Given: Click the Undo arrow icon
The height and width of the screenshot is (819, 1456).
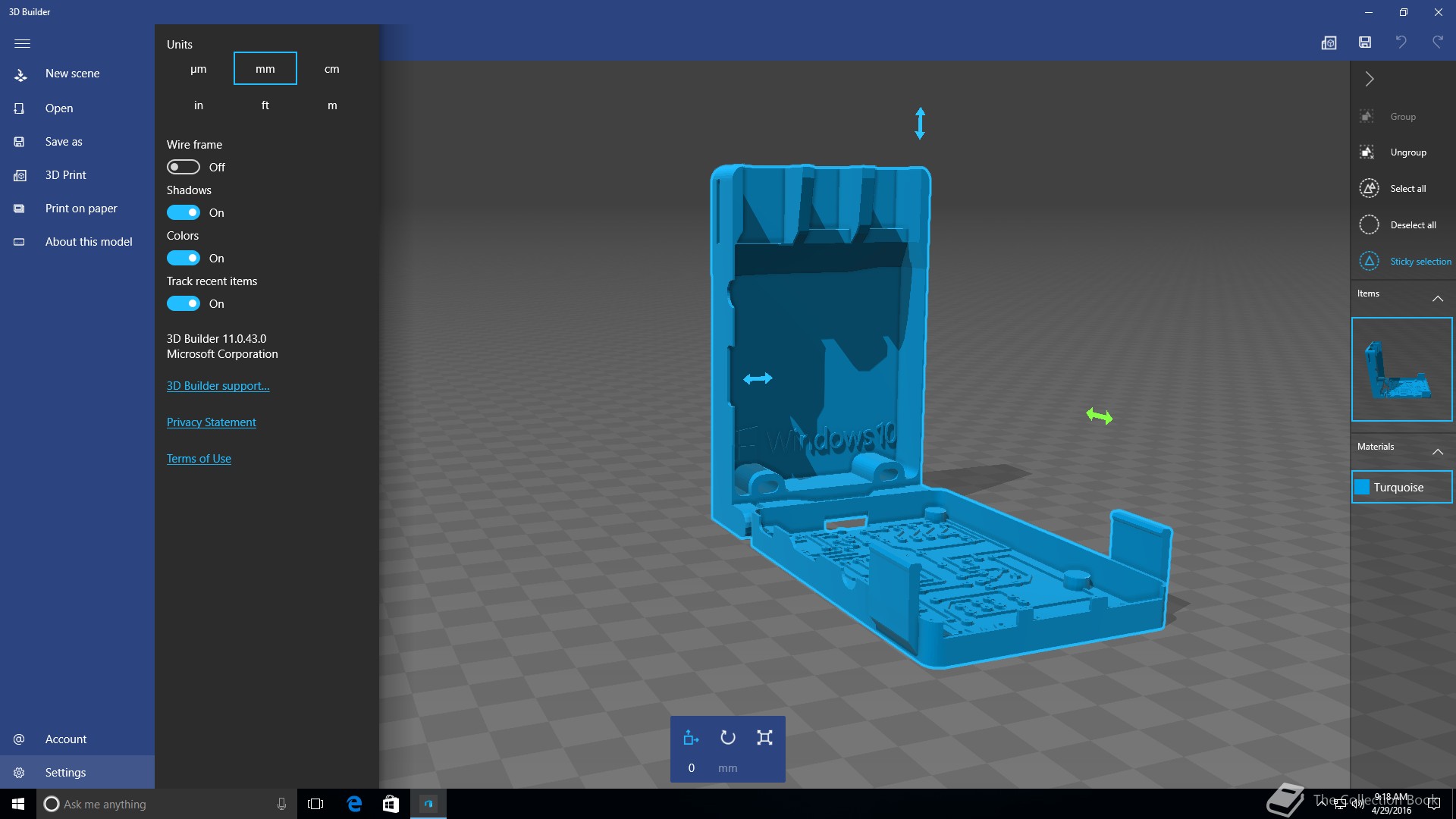Looking at the screenshot, I should [1401, 42].
